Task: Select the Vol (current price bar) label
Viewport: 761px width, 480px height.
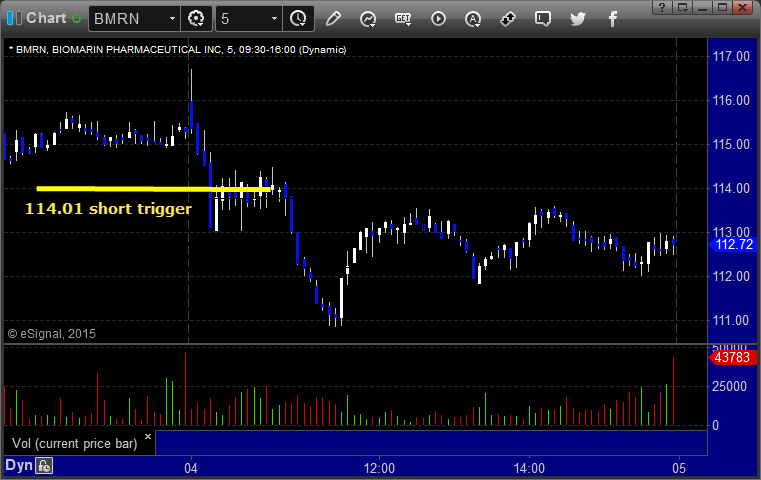Action: (x=75, y=444)
